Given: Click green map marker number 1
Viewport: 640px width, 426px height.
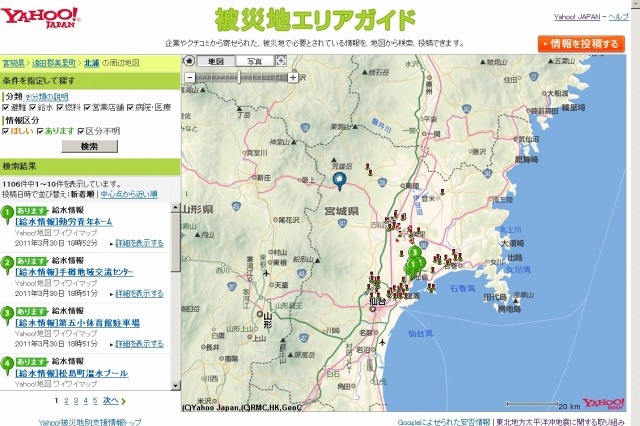Looking at the screenshot, I should point(413,265).
